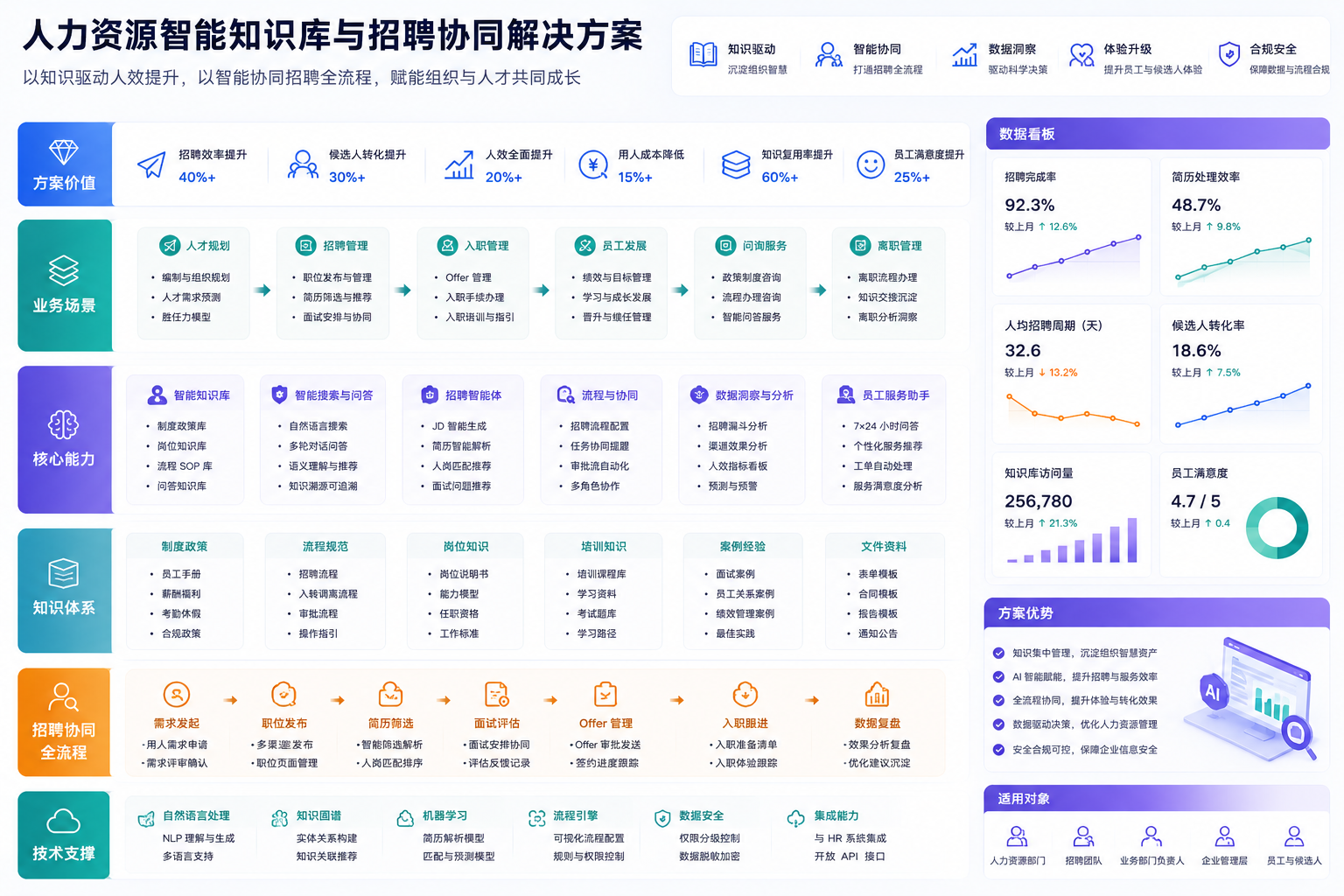The height and width of the screenshot is (896, 1344).
Task: Click the 简历筛选 orange icon
Action: [x=390, y=695]
